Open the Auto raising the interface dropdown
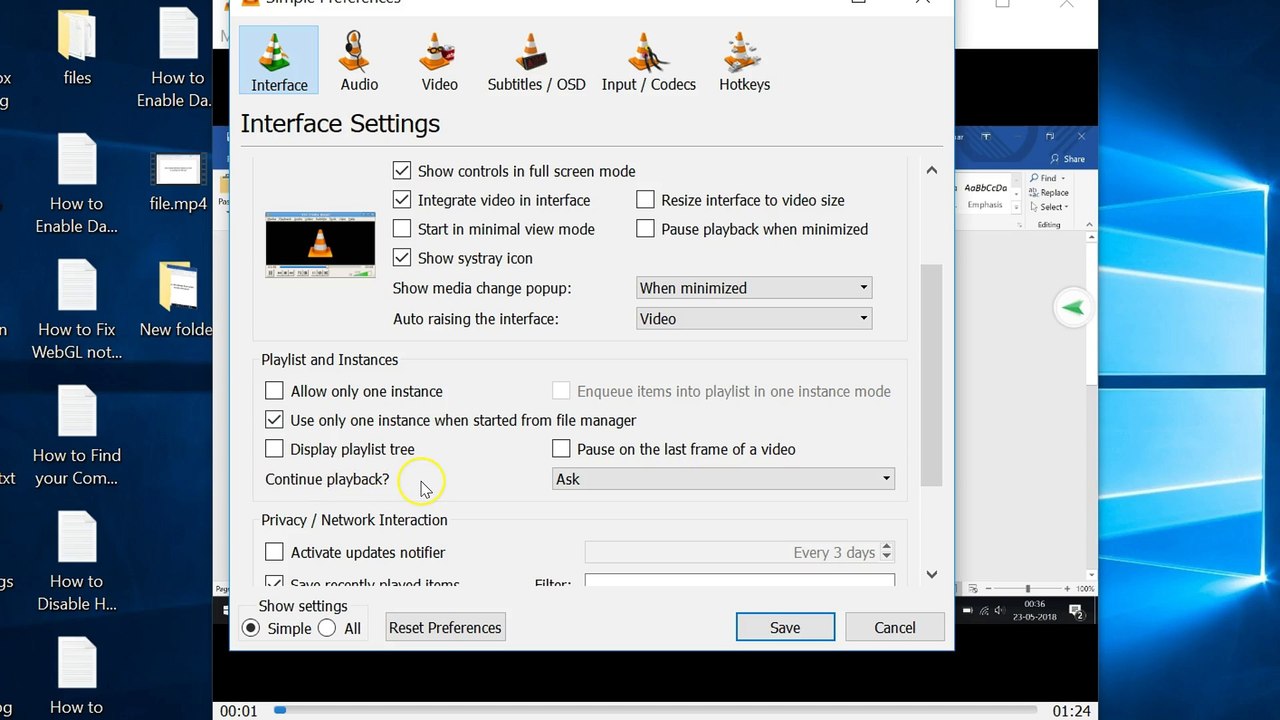1280x720 pixels. [x=754, y=319]
